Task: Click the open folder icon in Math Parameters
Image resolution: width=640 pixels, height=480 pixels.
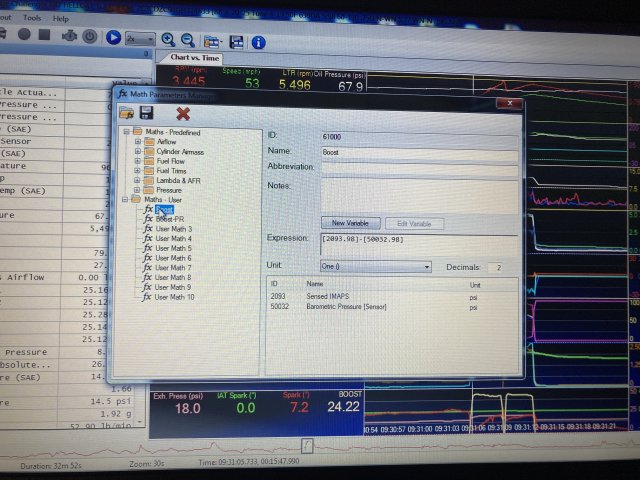Action: (x=127, y=114)
